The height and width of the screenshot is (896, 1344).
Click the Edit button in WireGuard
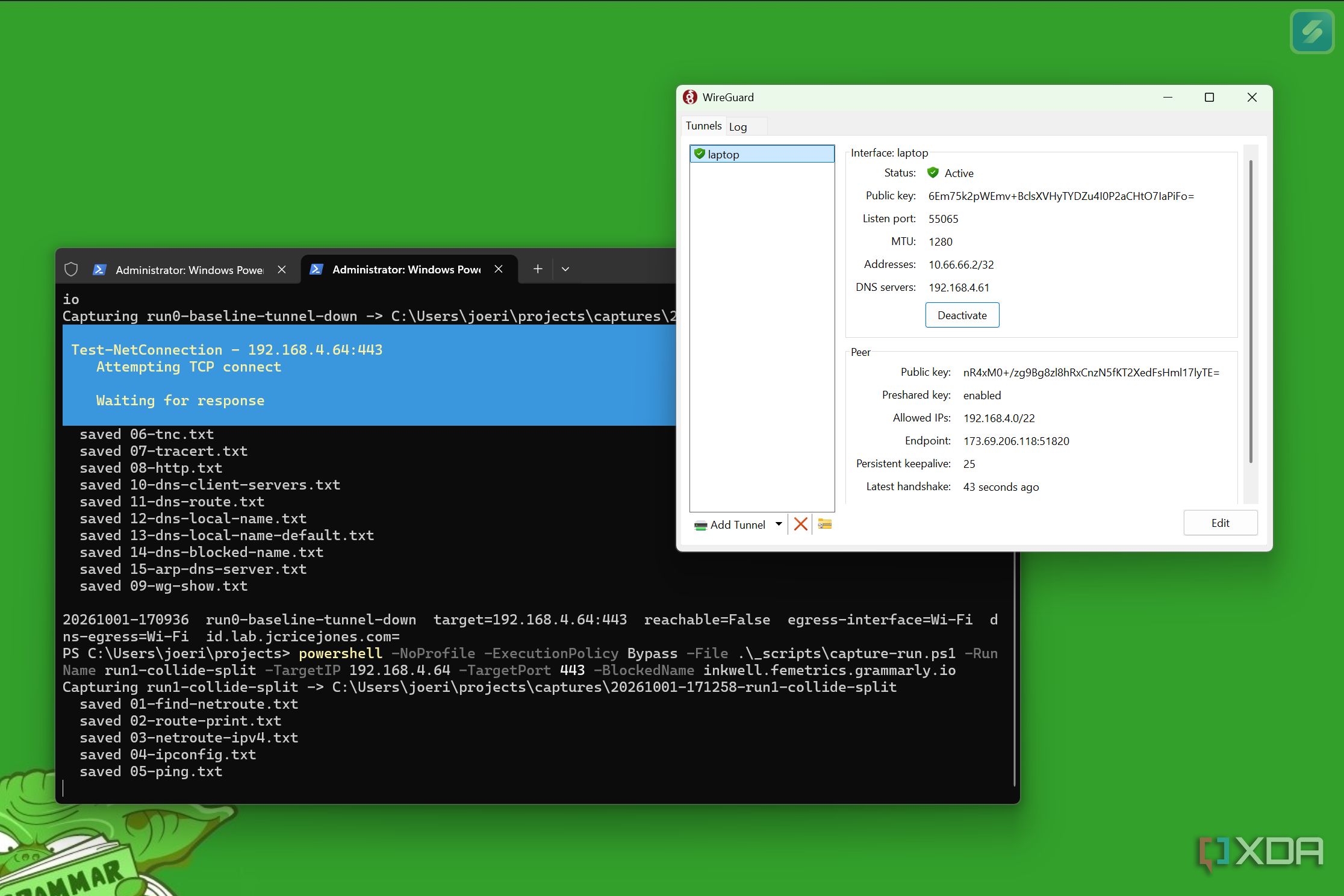(1221, 523)
